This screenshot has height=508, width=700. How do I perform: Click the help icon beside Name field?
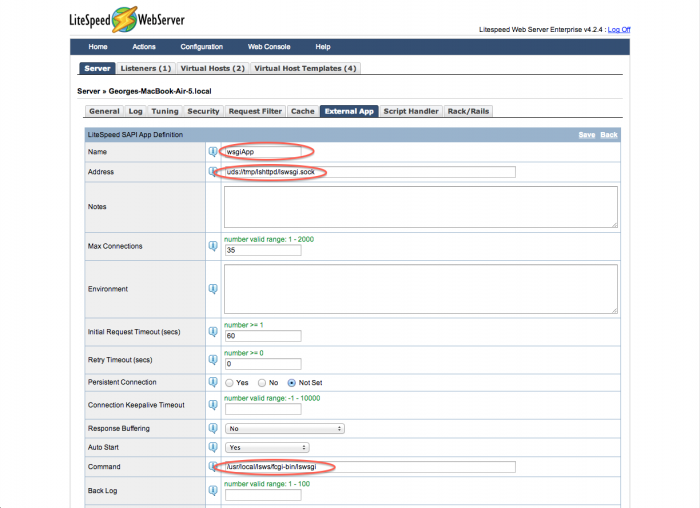212,152
